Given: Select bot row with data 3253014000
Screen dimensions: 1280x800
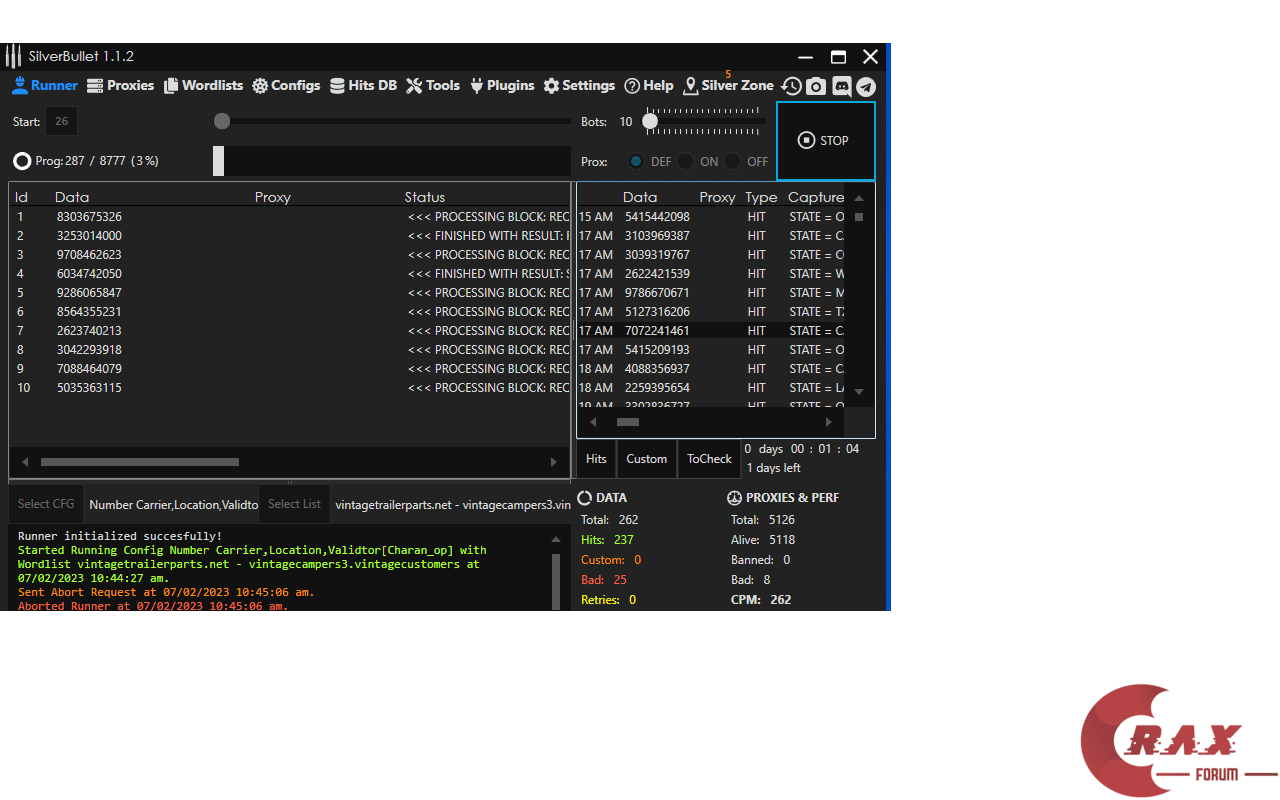Looking at the screenshot, I should [x=290, y=236].
